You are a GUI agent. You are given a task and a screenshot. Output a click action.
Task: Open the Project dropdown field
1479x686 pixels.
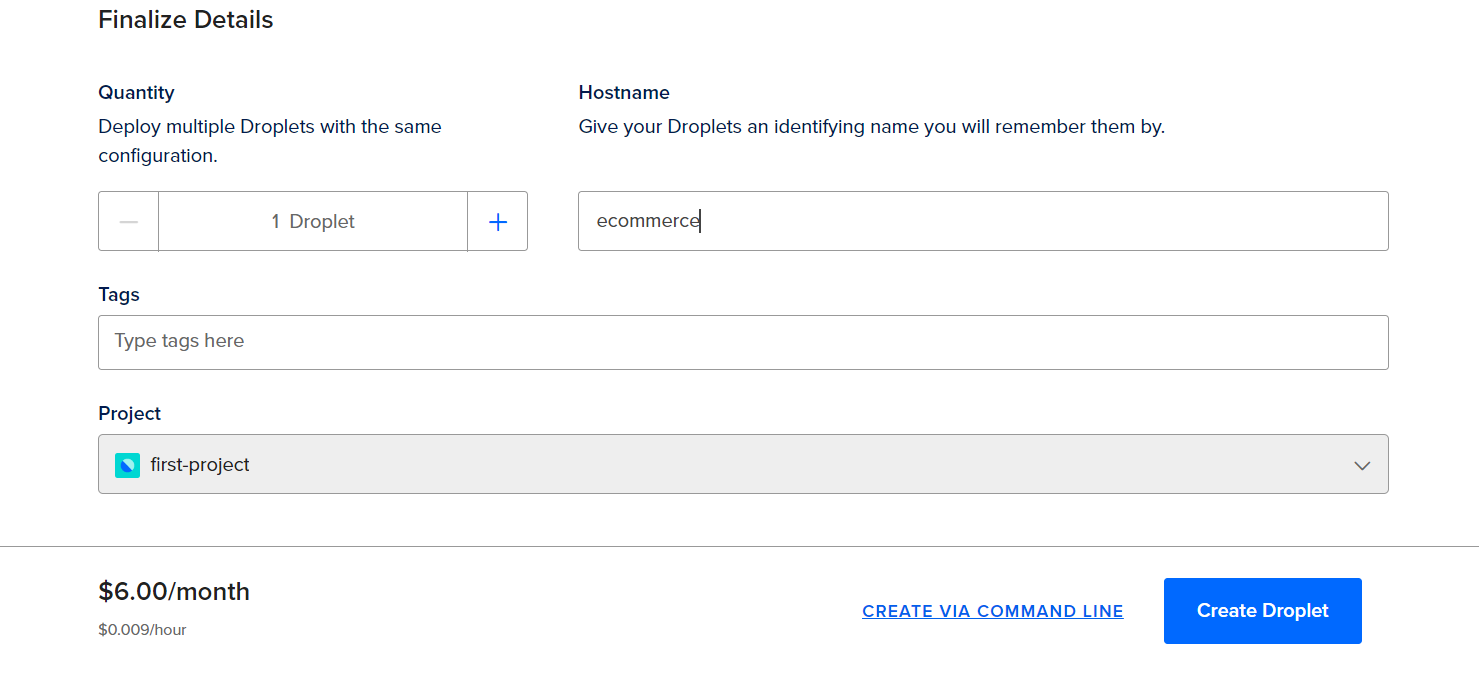tap(743, 464)
